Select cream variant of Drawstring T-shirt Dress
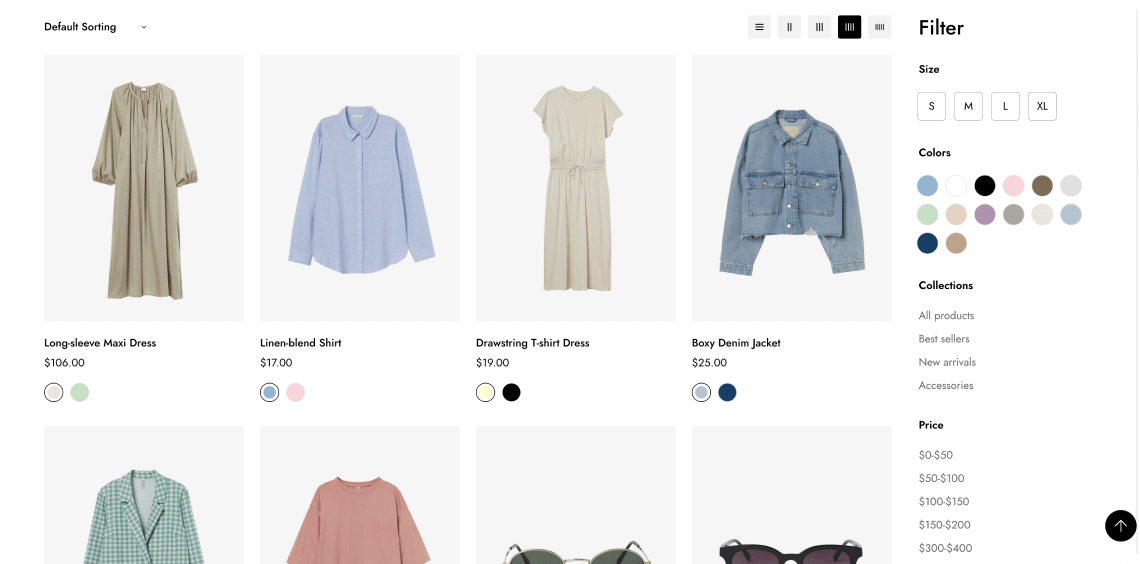This screenshot has width=1140, height=564. [486, 392]
